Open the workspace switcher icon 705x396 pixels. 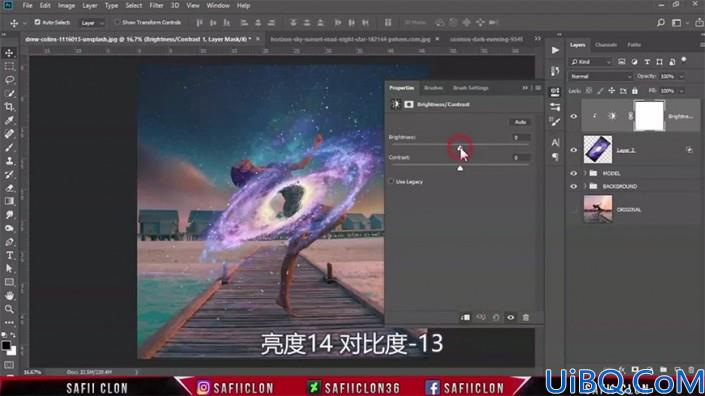pos(676,22)
